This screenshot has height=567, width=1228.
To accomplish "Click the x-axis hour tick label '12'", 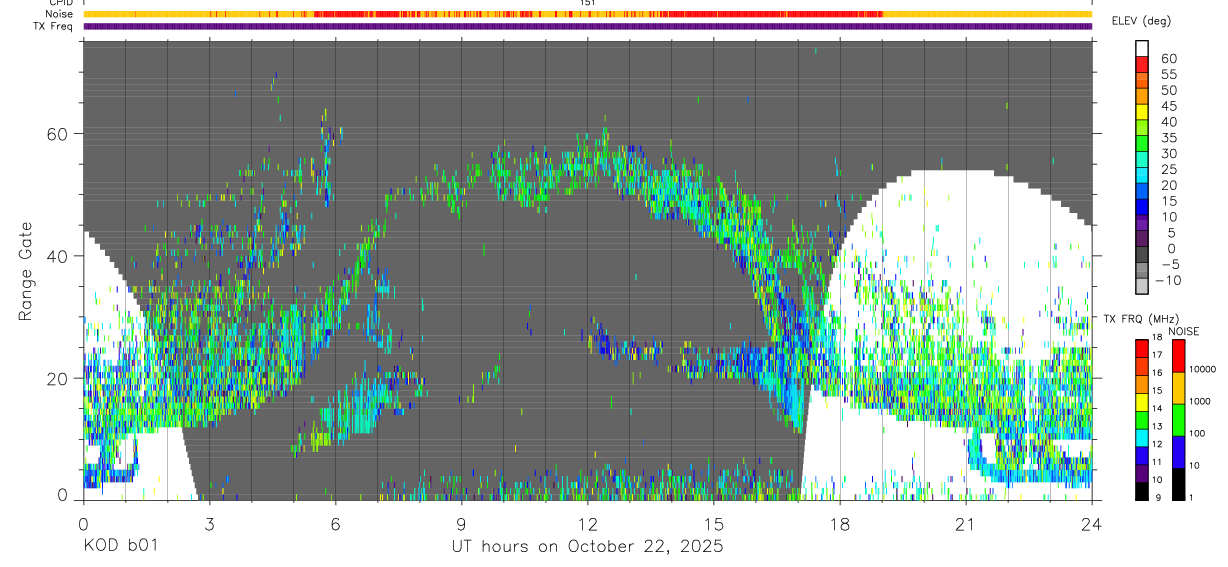I will pos(587,523).
